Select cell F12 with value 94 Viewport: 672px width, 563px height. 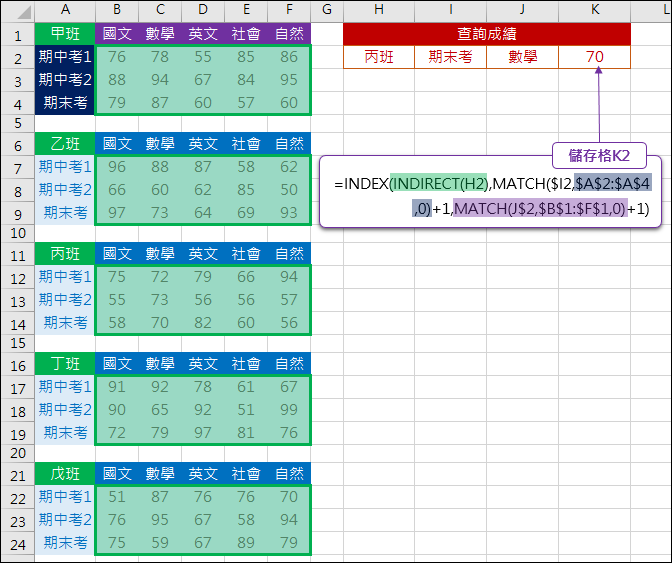click(x=289, y=276)
